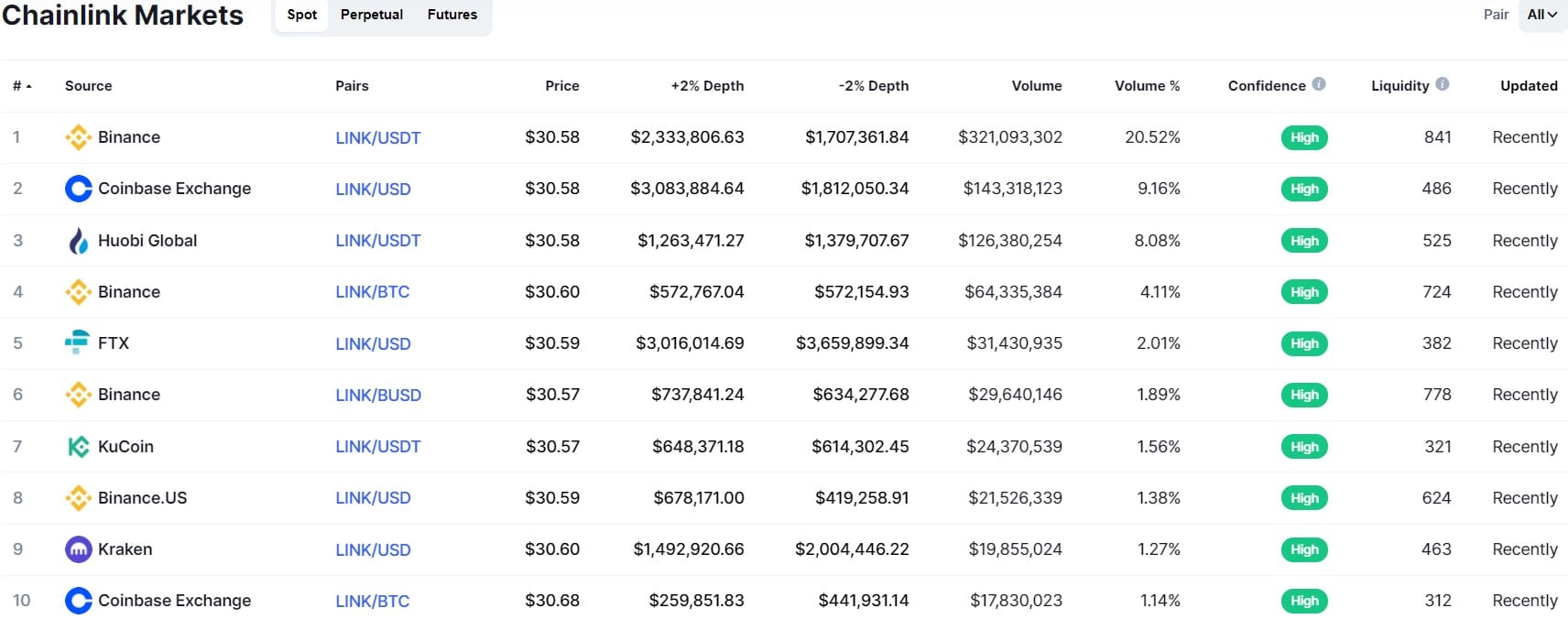Click the price $30.68 in row 10

pyautogui.click(x=552, y=601)
